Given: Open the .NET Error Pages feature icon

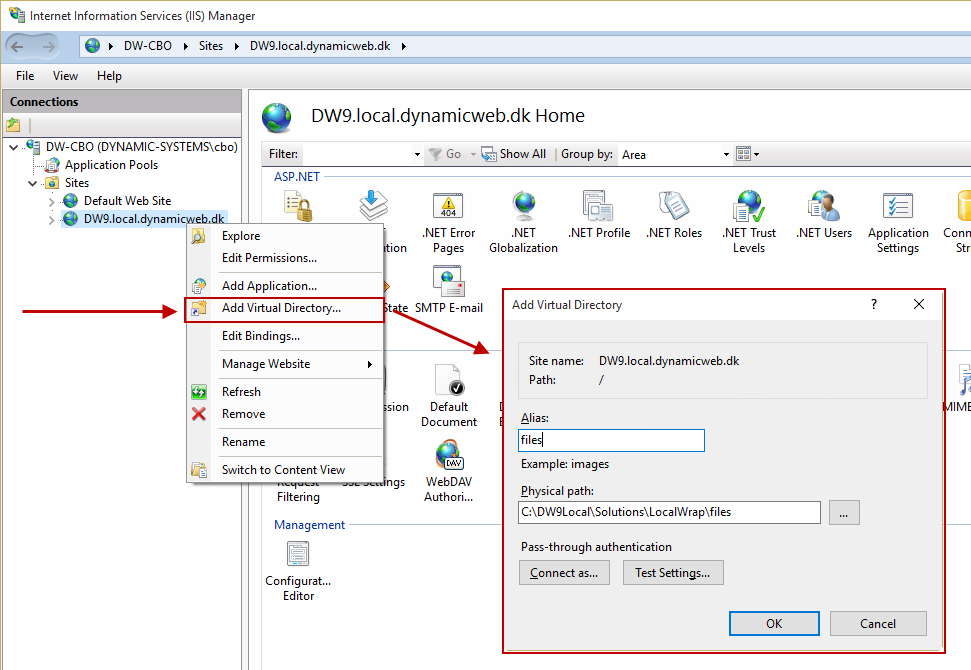Looking at the screenshot, I should (x=448, y=207).
